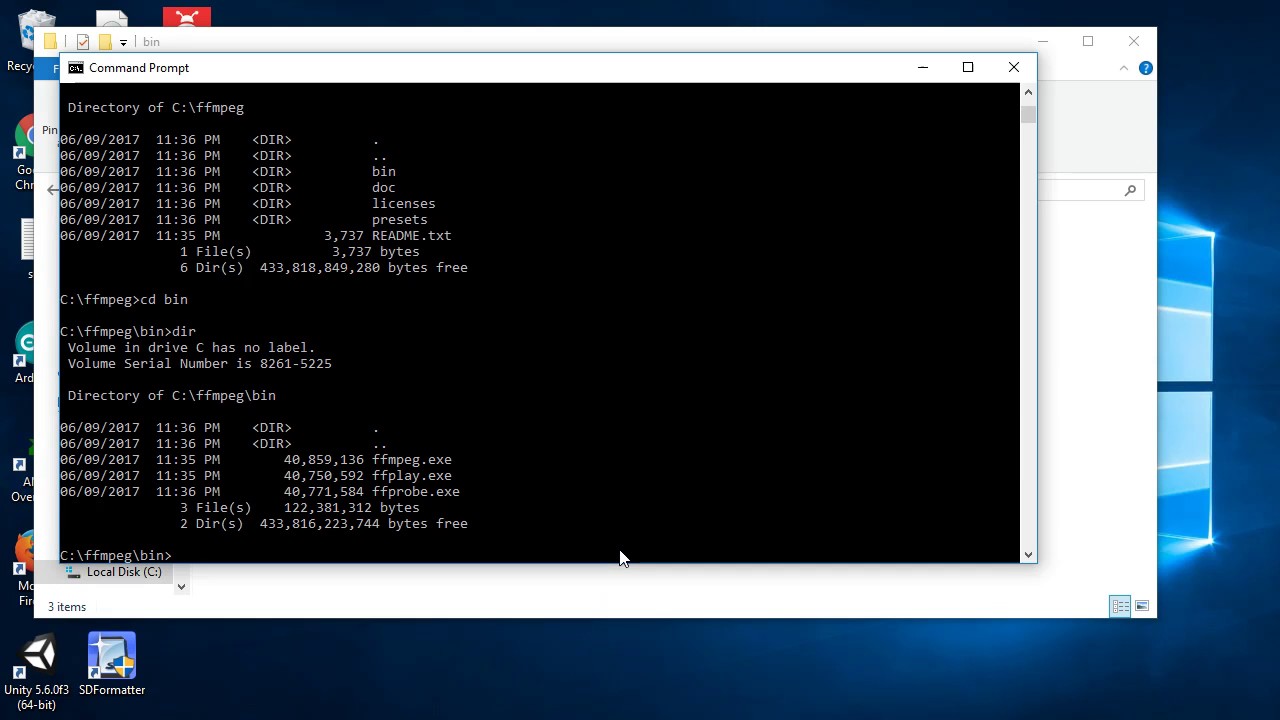Click the Command Prompt title text
The image size is (1280, 720).
[139, 68]
